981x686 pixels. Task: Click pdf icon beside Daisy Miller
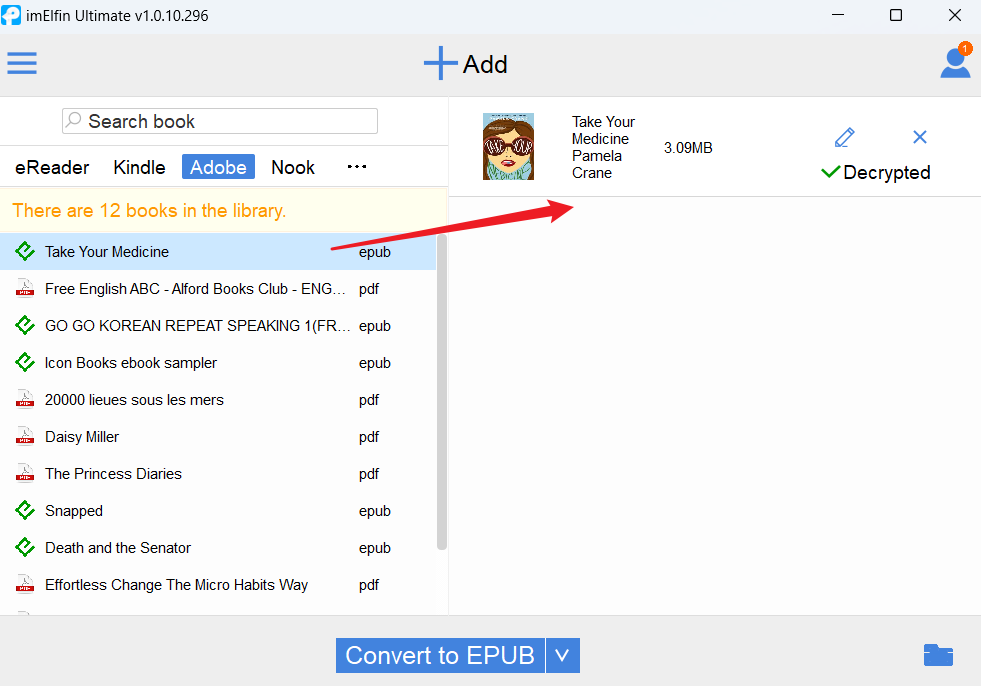click(x=25, y=437)
